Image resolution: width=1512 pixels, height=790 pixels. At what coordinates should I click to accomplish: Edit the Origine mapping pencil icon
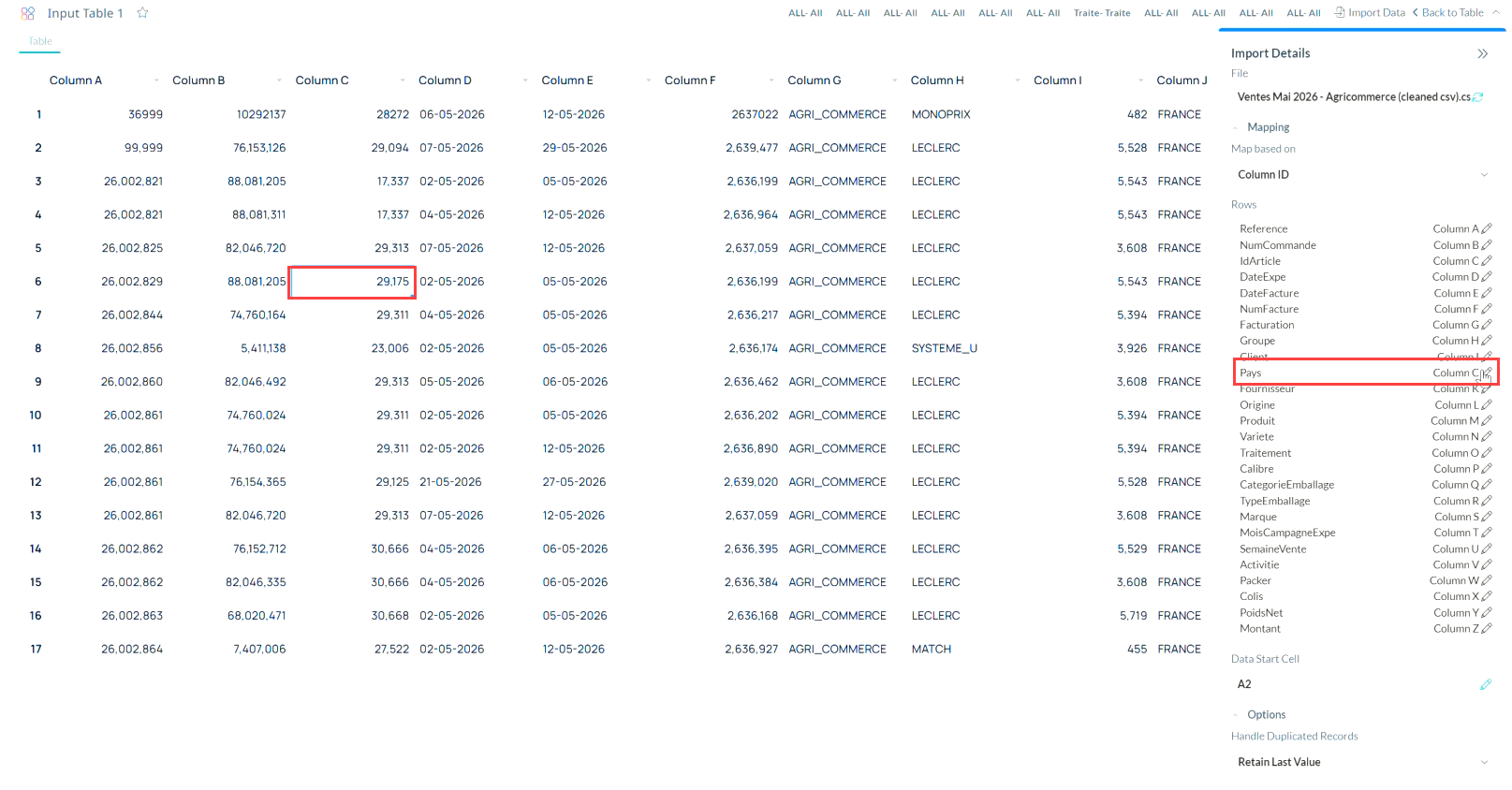click(1487, 405)
